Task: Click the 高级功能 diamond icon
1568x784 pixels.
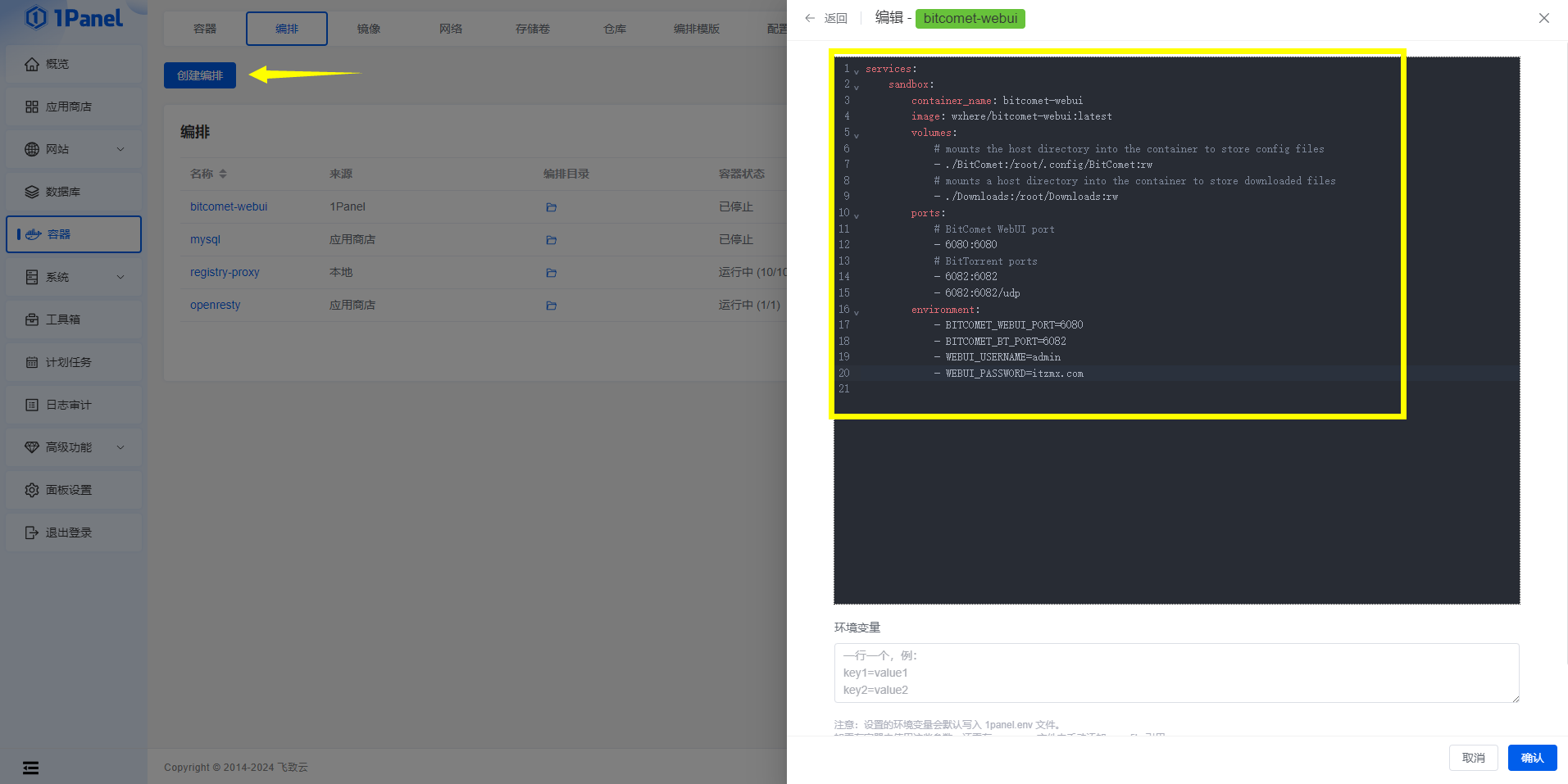Action: 32,447
